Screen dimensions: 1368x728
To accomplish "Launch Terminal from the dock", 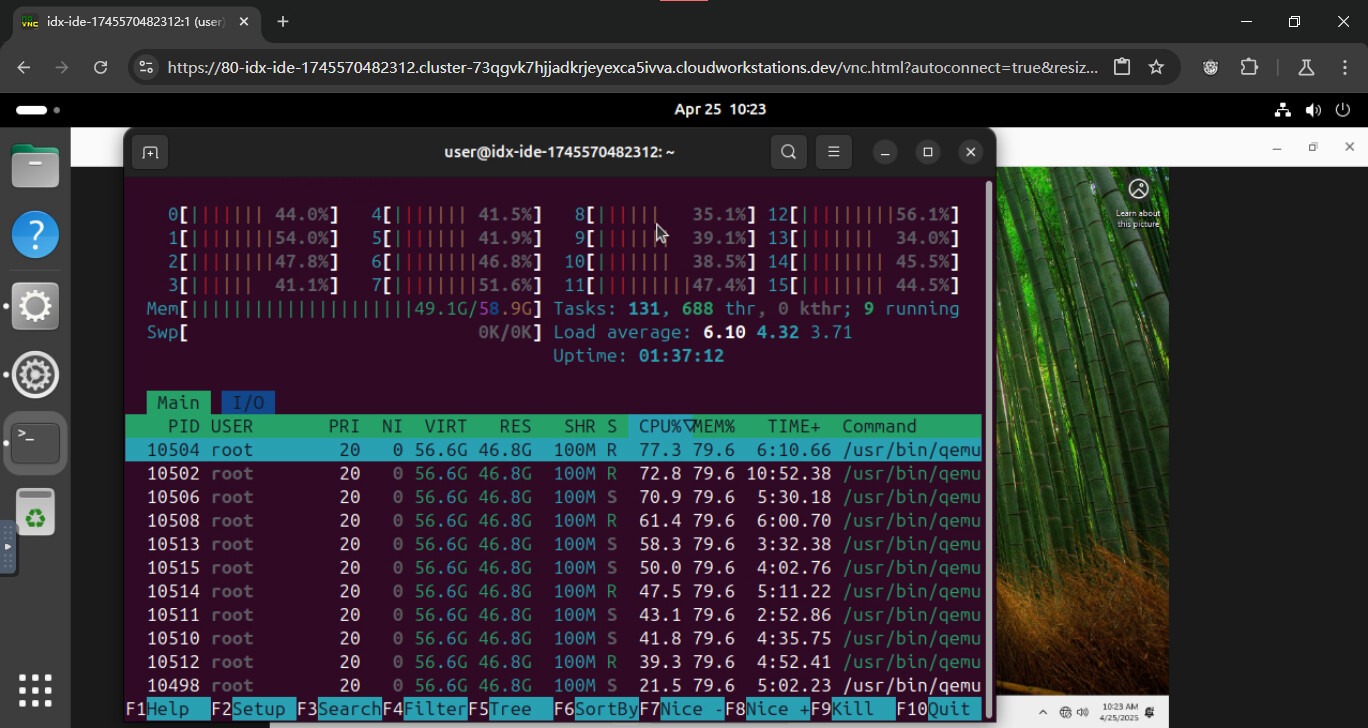I will tap(35, 443).
